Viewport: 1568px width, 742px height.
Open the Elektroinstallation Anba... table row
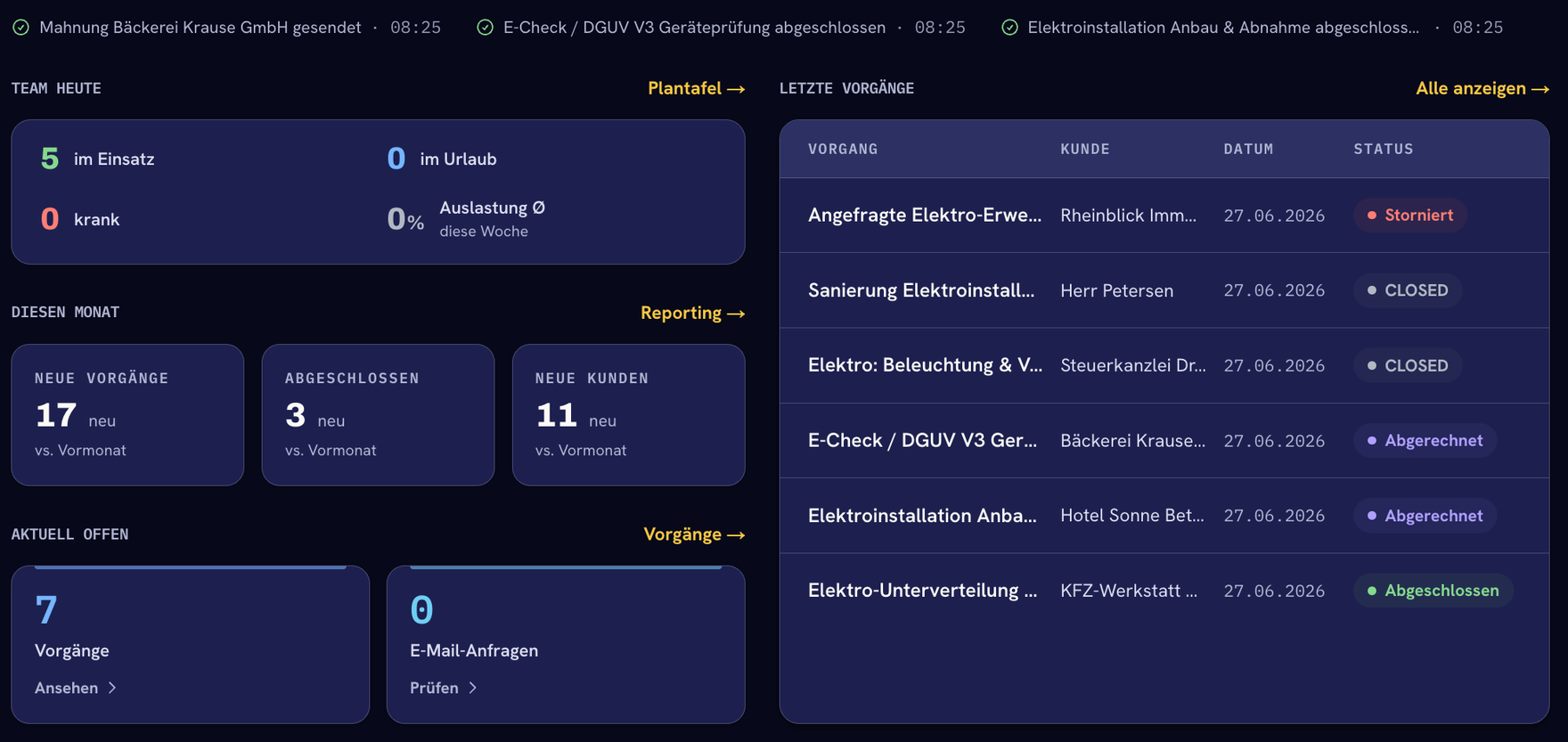pos(1164,516)
